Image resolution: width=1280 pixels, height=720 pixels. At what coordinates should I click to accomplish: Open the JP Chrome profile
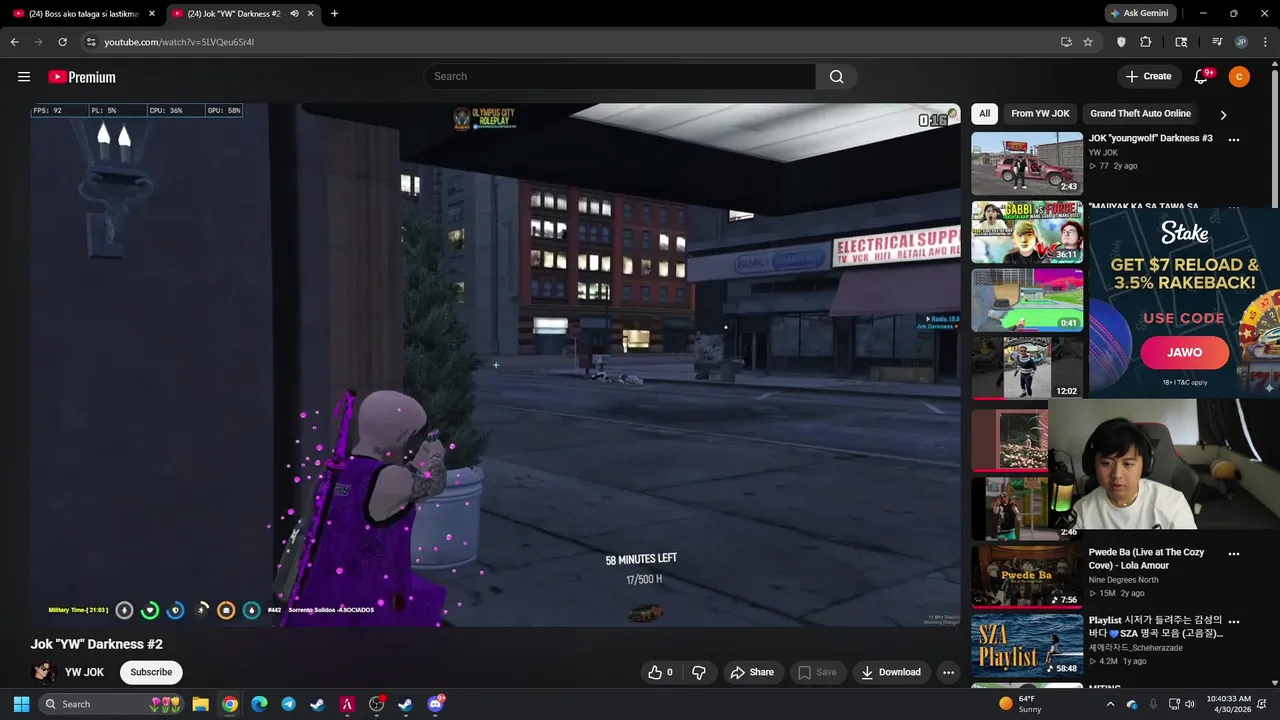coord(1241,42)
